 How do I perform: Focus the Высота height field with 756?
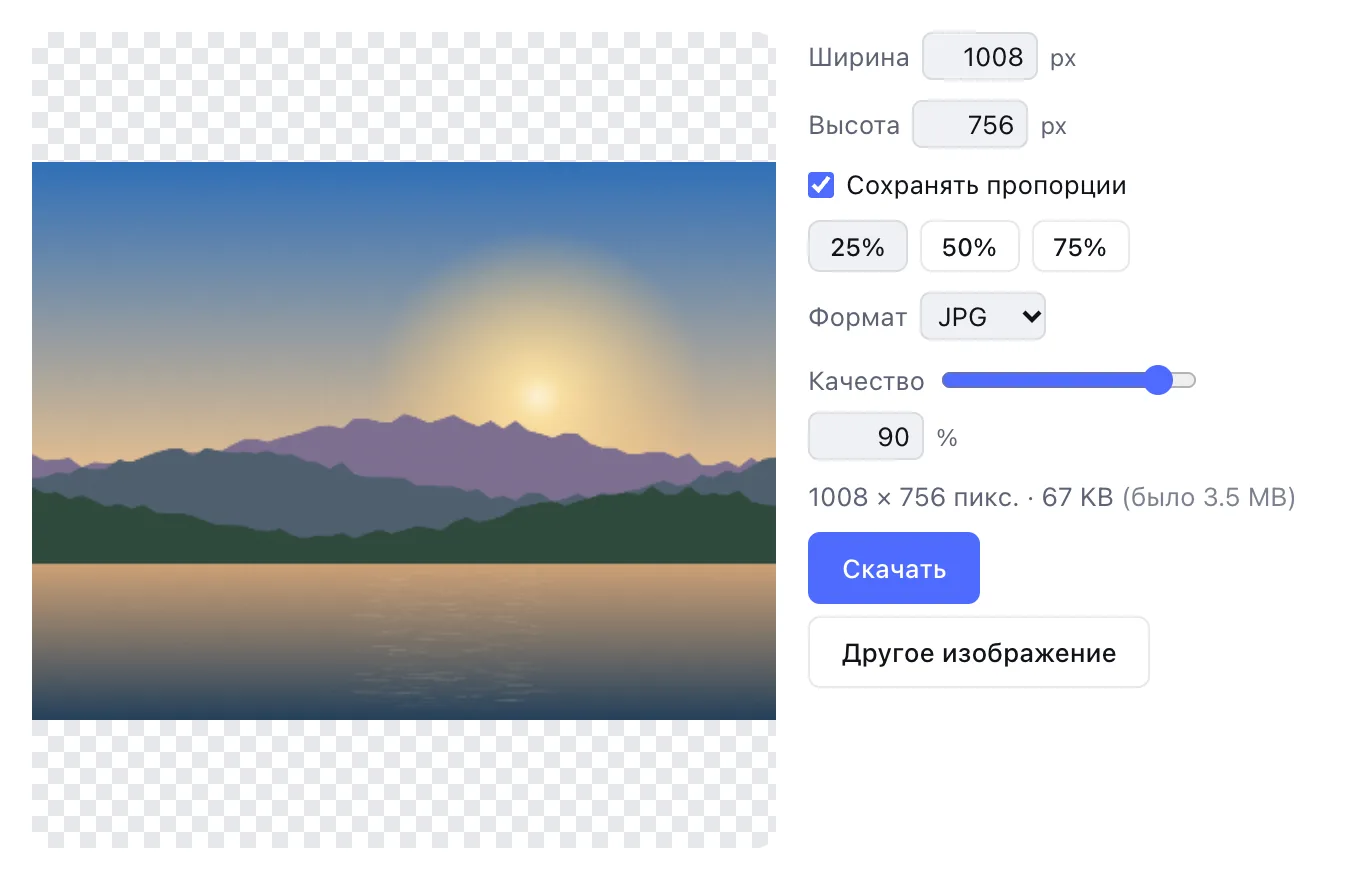(970, 125)
